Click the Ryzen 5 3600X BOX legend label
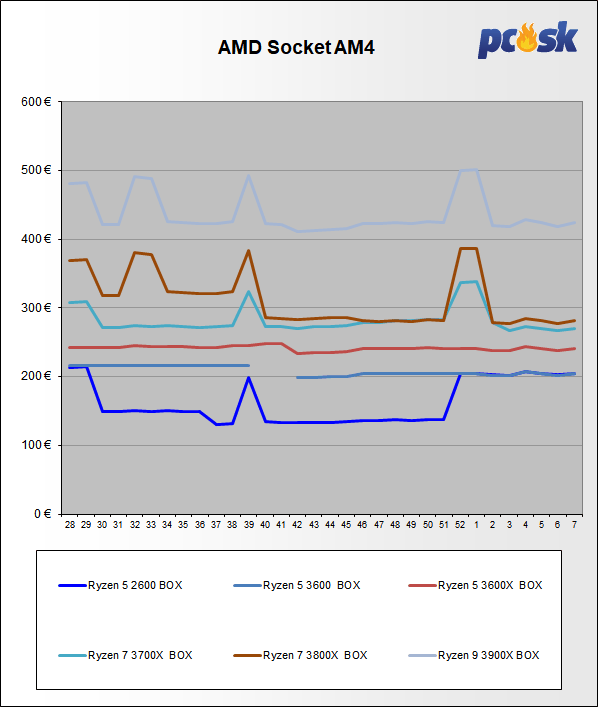 [490, 585]
